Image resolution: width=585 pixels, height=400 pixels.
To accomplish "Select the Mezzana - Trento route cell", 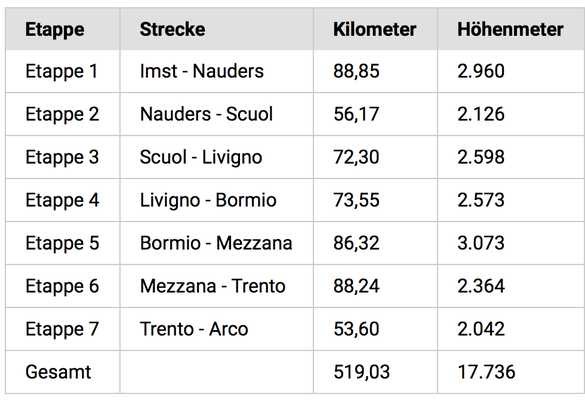I will pyautogui.click(x=216, y=286).
